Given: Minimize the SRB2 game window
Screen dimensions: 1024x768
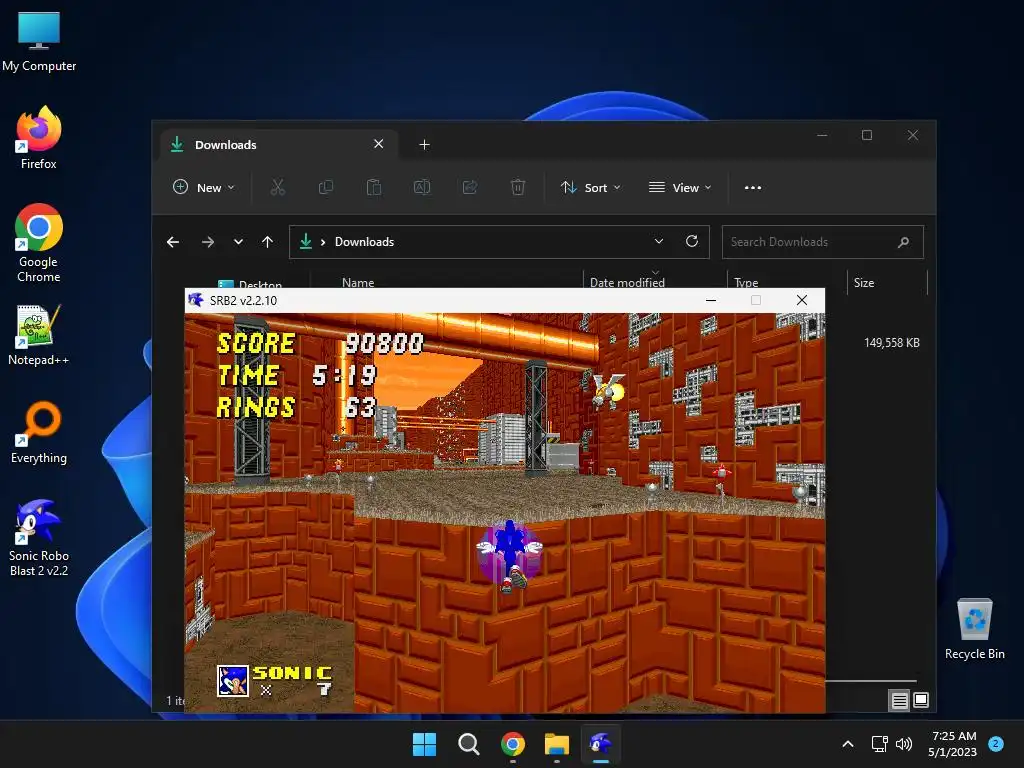Looking at the screenshot, I should pyautogui.click(x=711, y=300).
